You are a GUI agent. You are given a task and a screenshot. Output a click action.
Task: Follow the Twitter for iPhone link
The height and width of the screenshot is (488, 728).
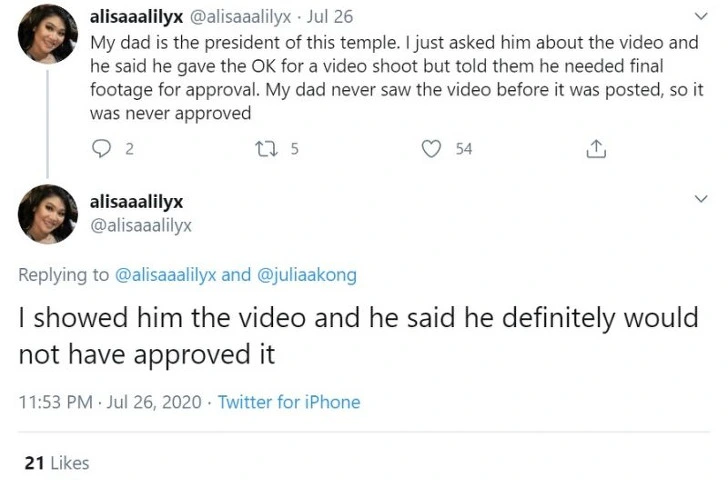[x=289, y=402]
